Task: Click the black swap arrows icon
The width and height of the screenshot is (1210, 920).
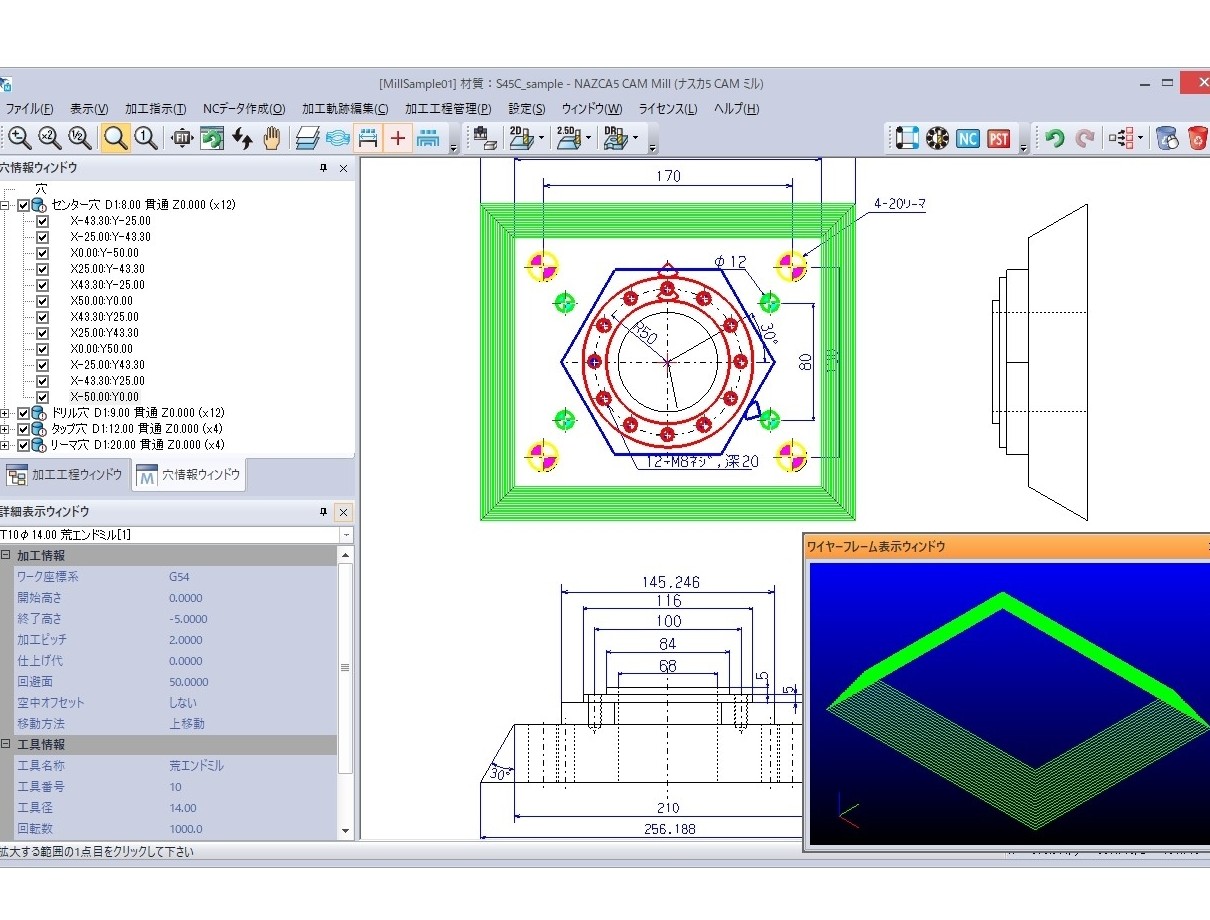Action: pyautogui.click(x=241, y=139)
